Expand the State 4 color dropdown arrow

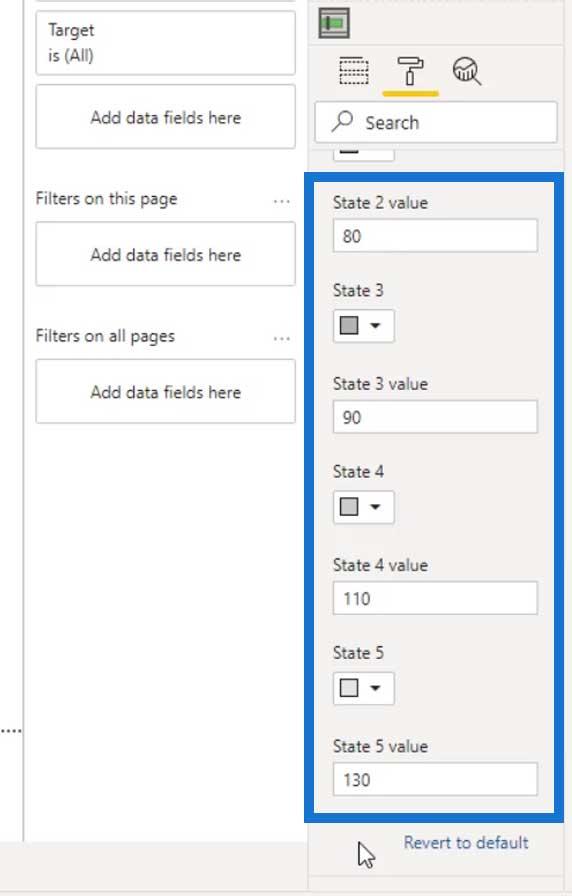(x=375, y=507)
